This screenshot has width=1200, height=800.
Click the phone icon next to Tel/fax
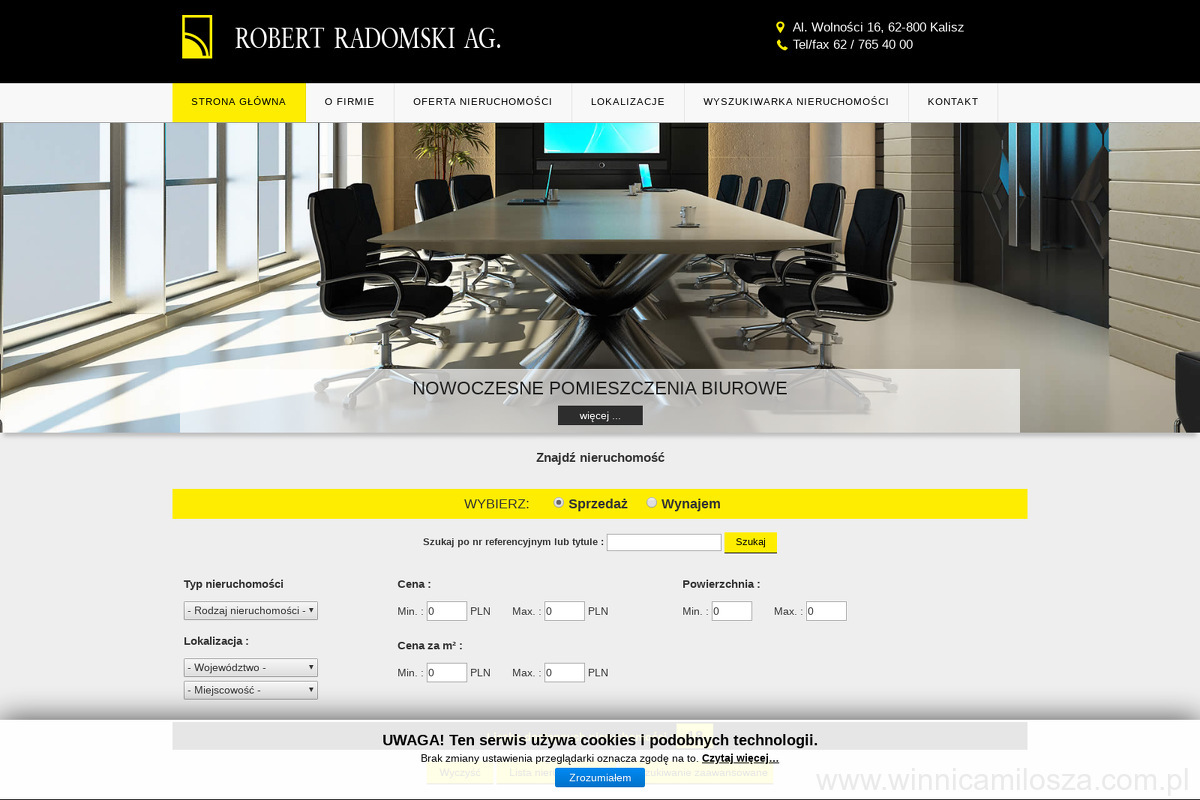coord(782,45)
